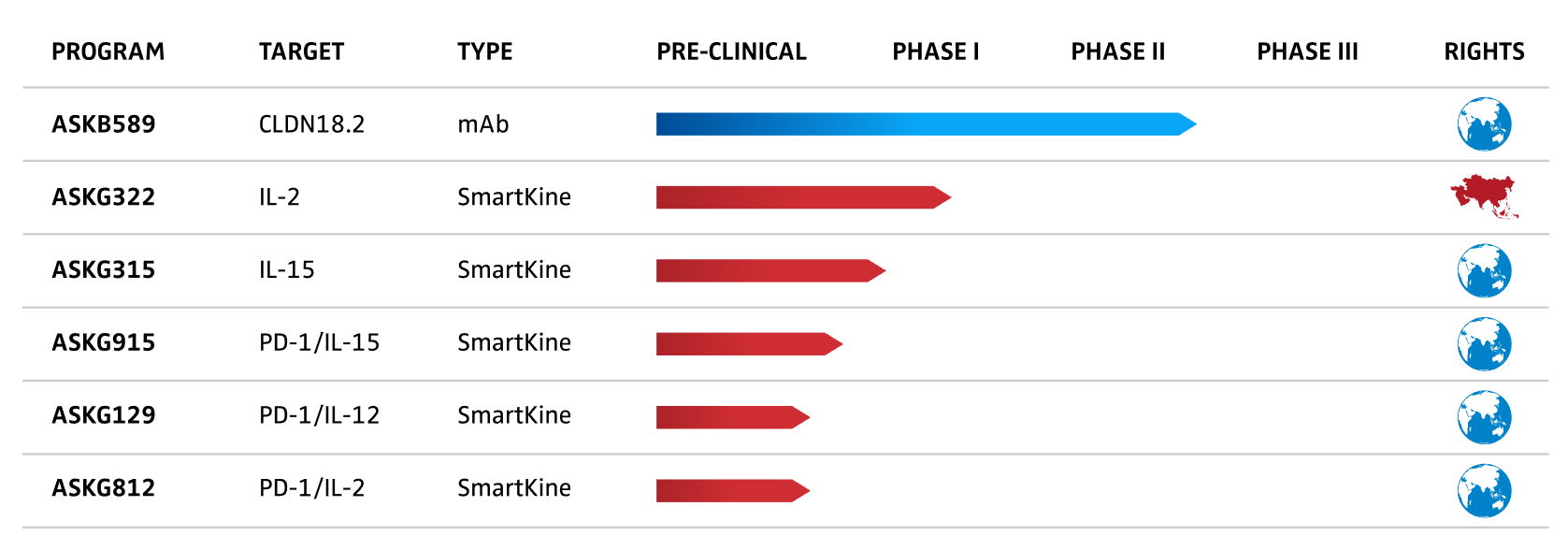This screenshot has width=1568, height=550.
Task: Open the ASKG915 program link
Action: [104, 343]
